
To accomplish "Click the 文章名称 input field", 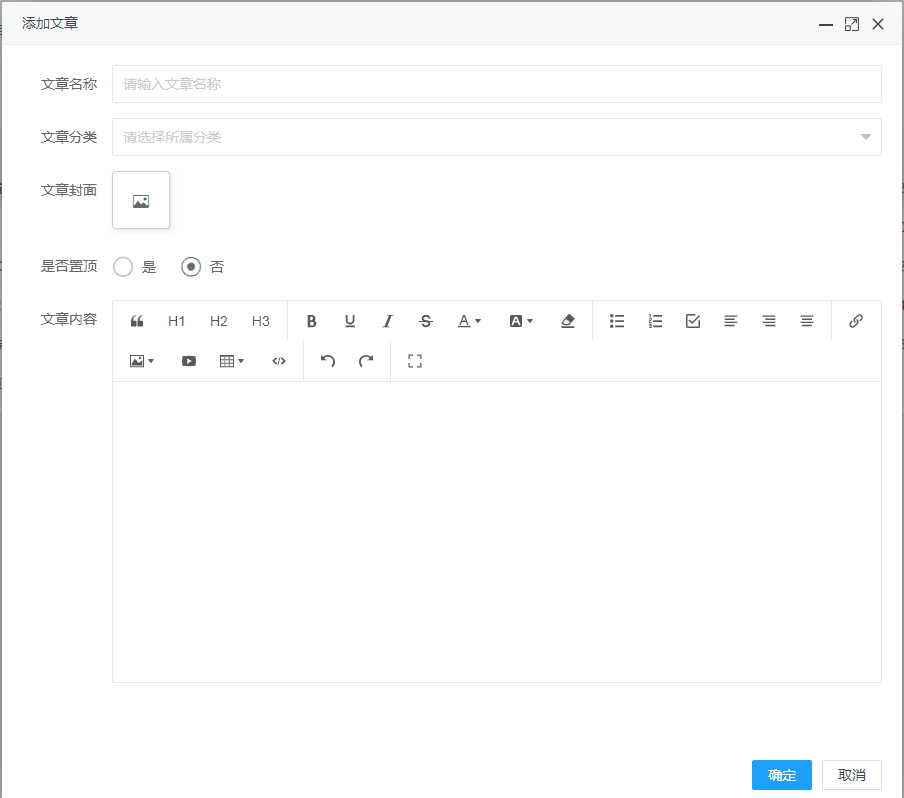I will 496,84.
